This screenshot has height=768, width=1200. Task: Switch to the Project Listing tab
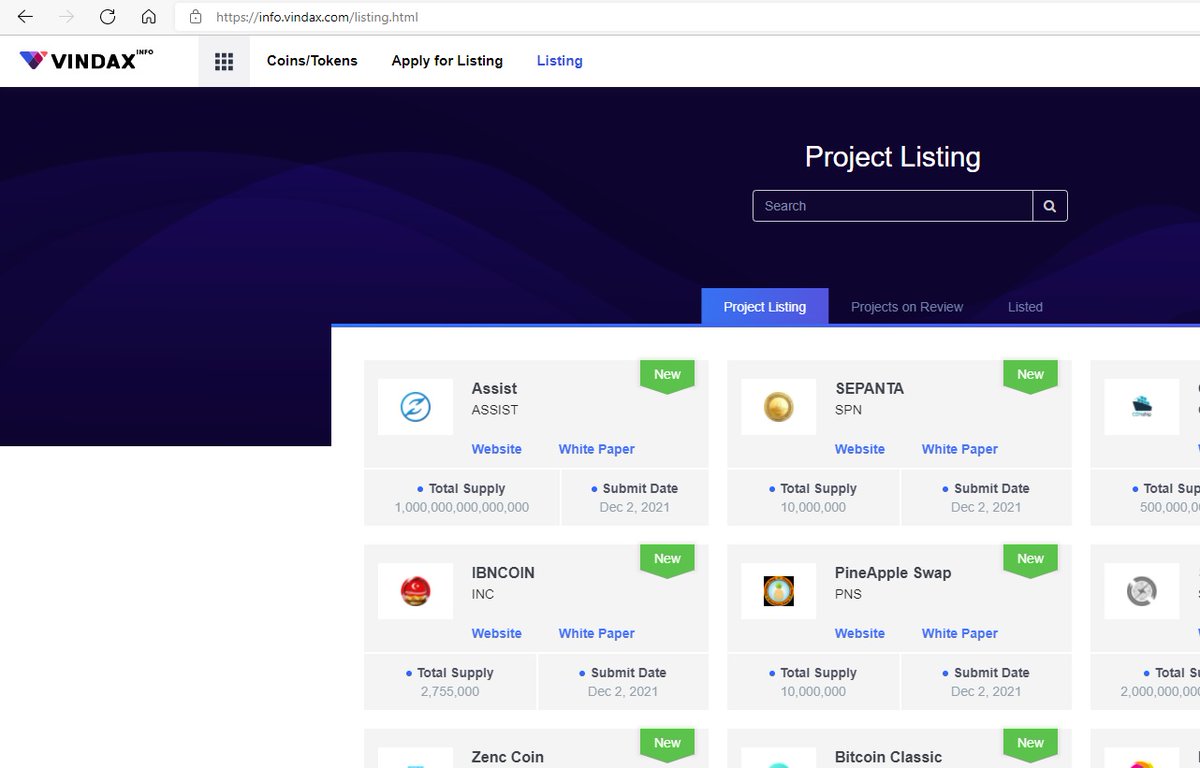[765, 307]
